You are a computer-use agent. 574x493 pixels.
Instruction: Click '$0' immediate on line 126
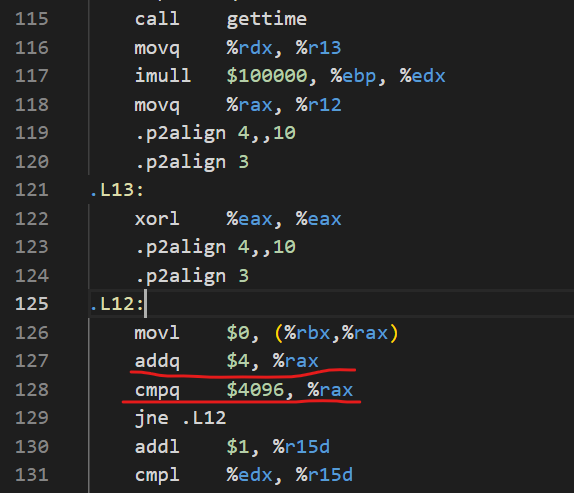click(238, 333)
